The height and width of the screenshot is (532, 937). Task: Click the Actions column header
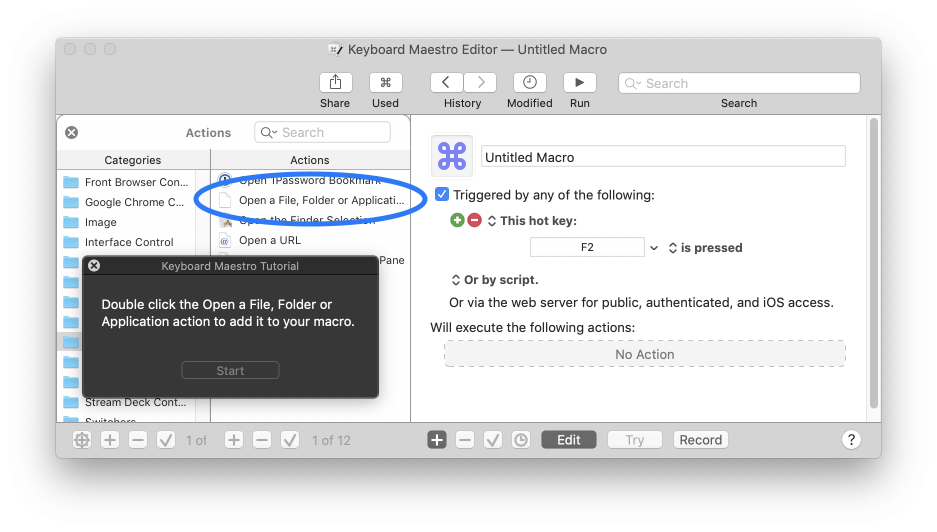[x=310, y=160]
